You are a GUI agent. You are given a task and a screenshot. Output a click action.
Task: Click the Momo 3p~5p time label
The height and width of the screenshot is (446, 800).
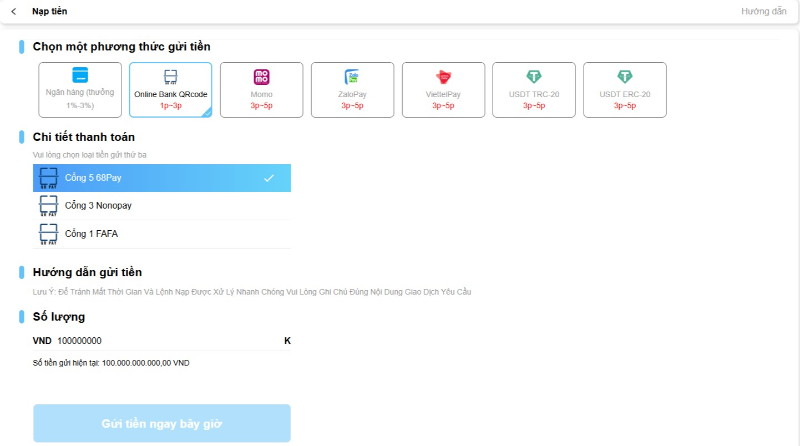[261, 105]
